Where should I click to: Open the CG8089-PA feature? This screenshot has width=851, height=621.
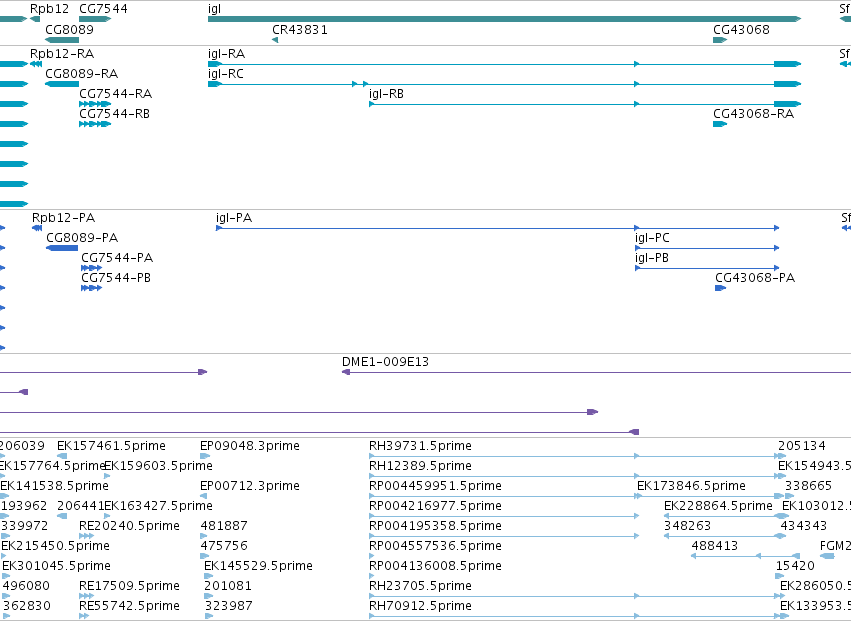(62, 248)
